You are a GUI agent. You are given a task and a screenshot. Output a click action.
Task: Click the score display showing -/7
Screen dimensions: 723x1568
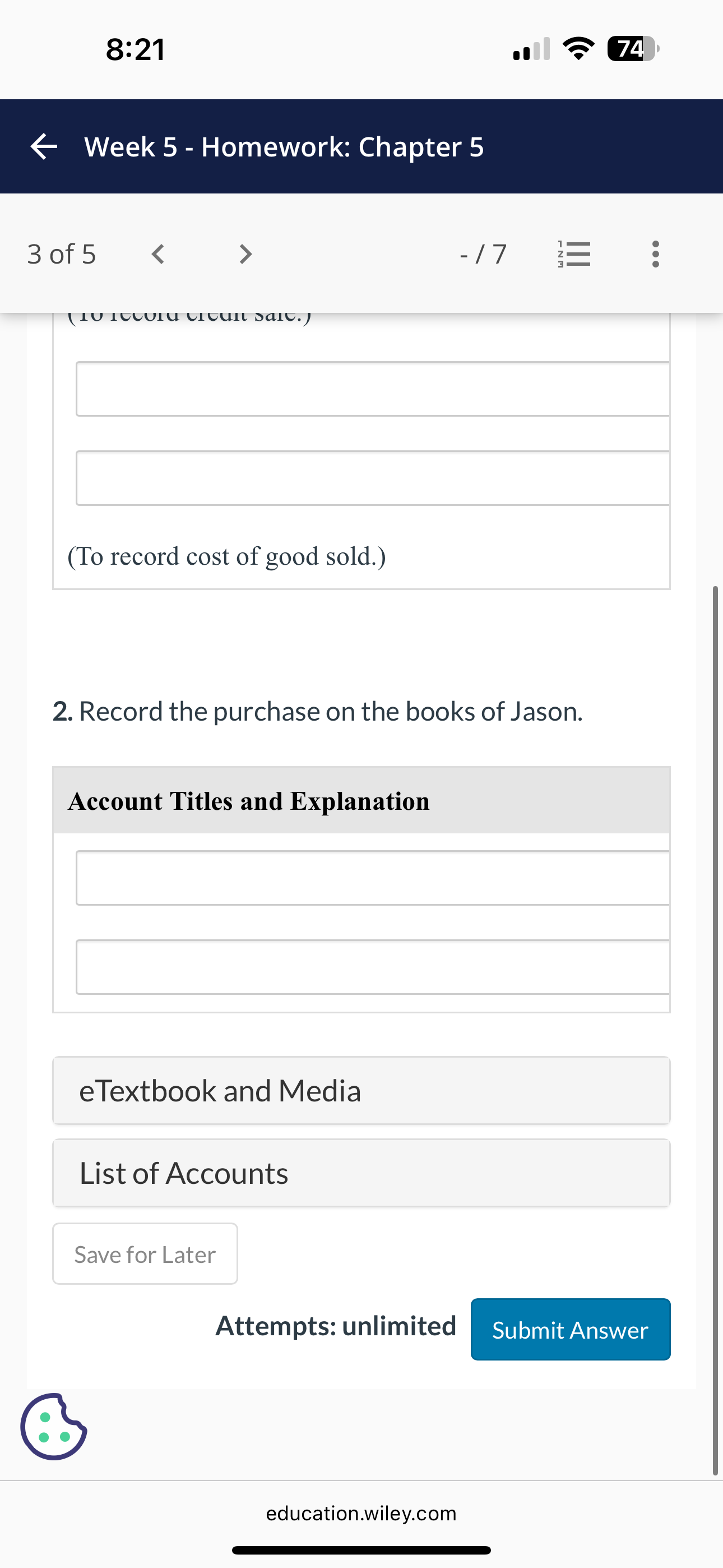click(481, 254)
